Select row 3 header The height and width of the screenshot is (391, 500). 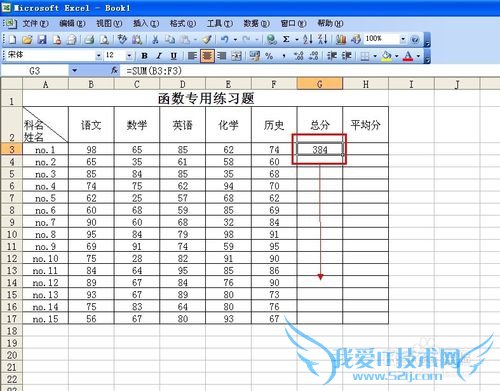[12, 149]
